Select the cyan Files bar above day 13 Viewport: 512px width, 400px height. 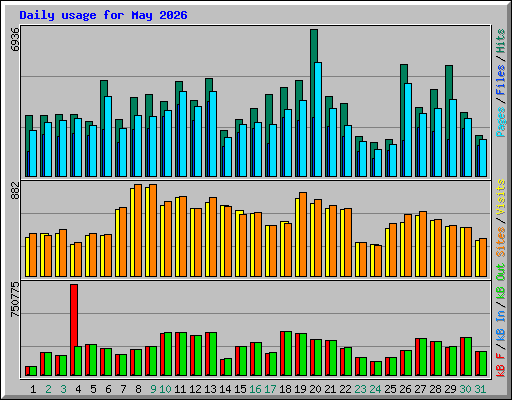(213, 134)
